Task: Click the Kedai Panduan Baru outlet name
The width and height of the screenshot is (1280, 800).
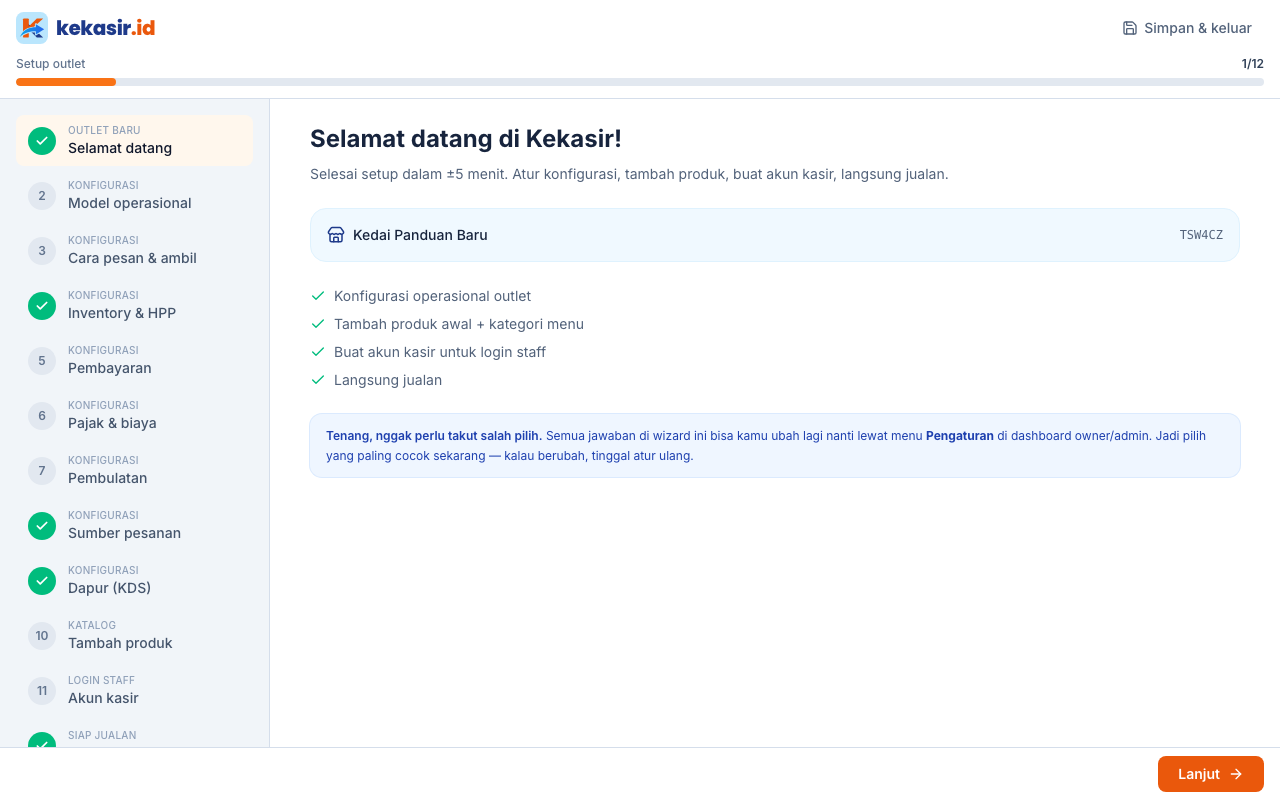Action: point(420,235)
